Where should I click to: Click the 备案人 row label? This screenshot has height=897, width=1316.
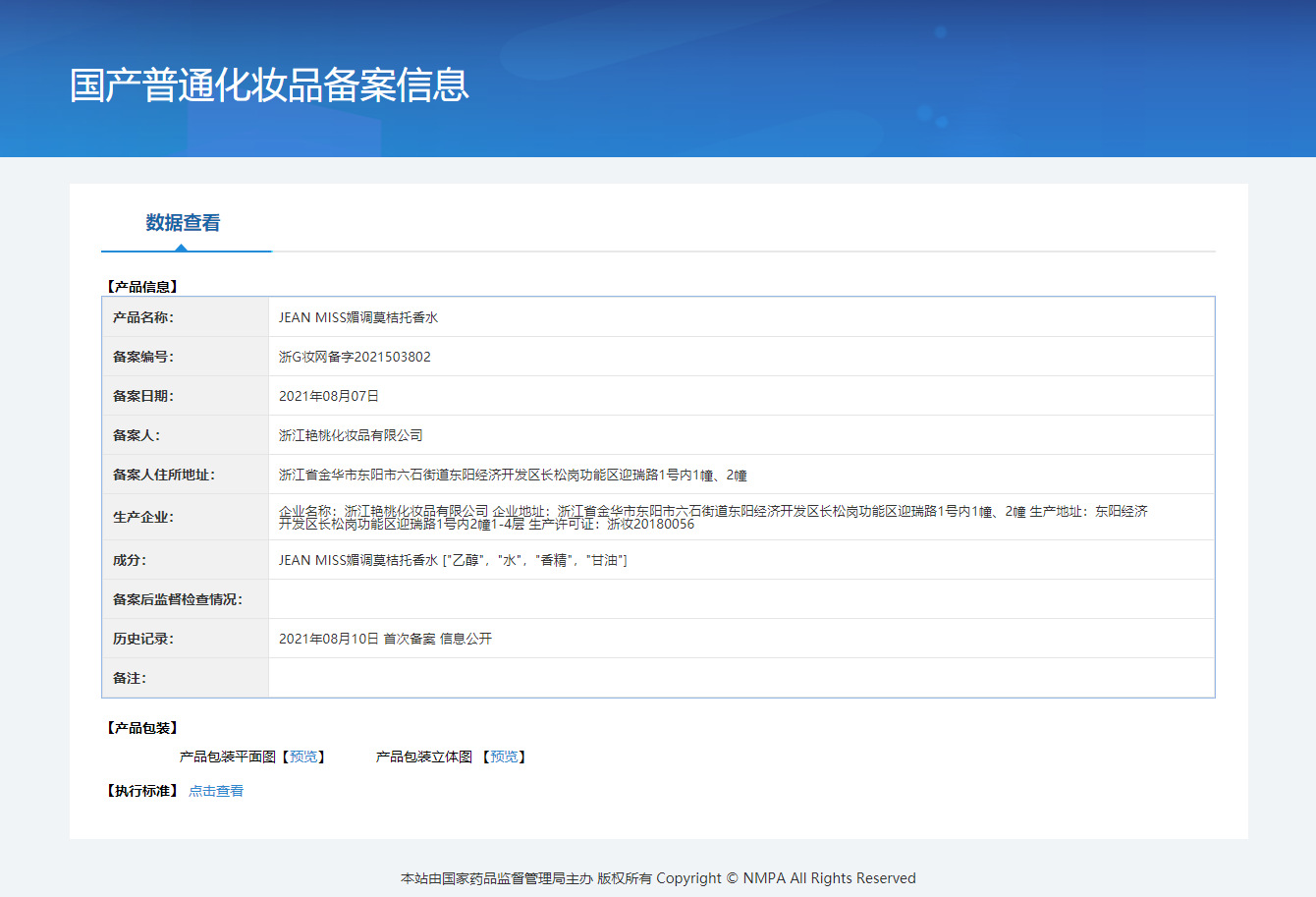point(136,435)
